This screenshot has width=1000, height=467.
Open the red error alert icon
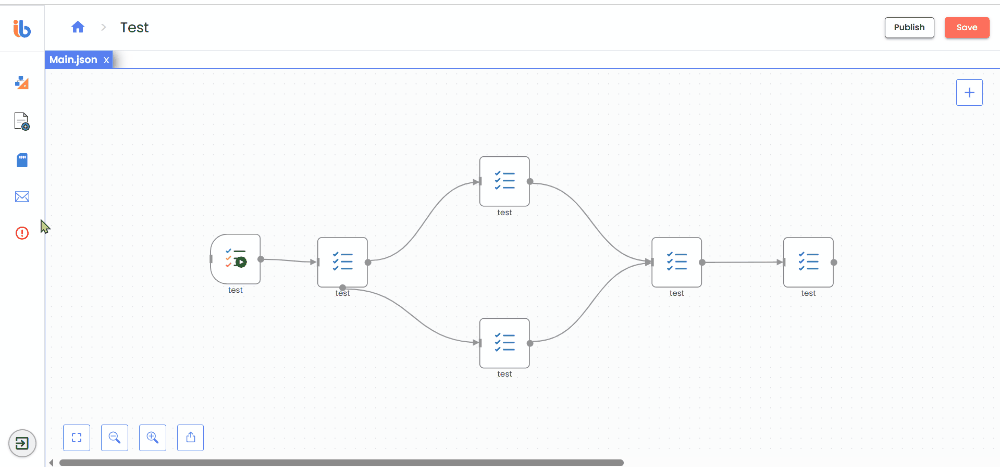pos(22,234)
